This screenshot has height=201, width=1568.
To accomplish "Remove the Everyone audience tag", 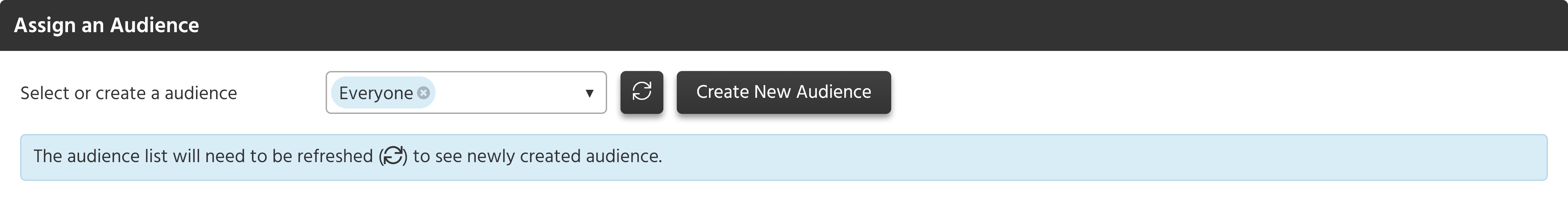I will [x=423, y=92].
